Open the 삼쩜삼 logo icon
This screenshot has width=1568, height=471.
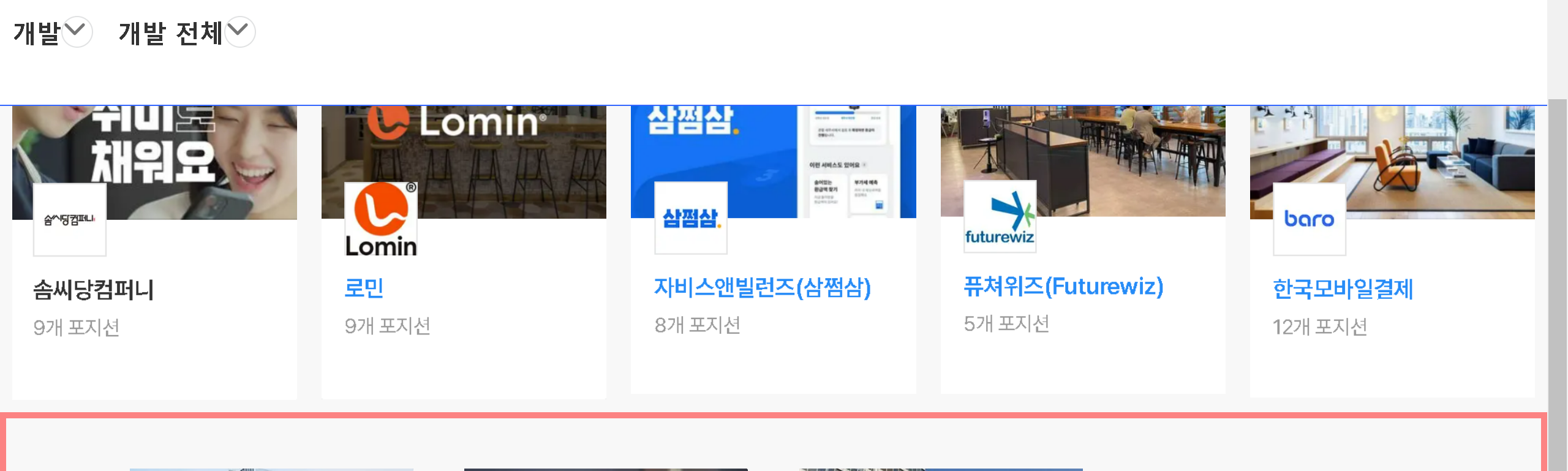[690, 218]
